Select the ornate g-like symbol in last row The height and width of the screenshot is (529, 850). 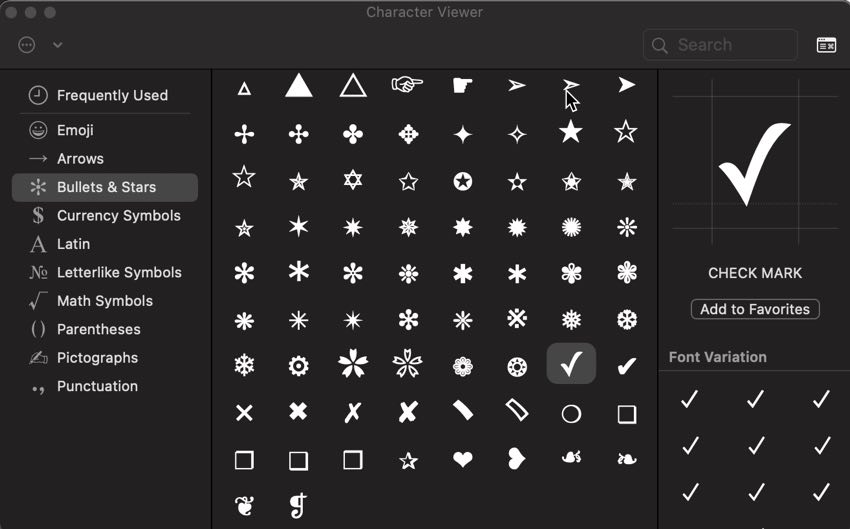coord(299,504)
